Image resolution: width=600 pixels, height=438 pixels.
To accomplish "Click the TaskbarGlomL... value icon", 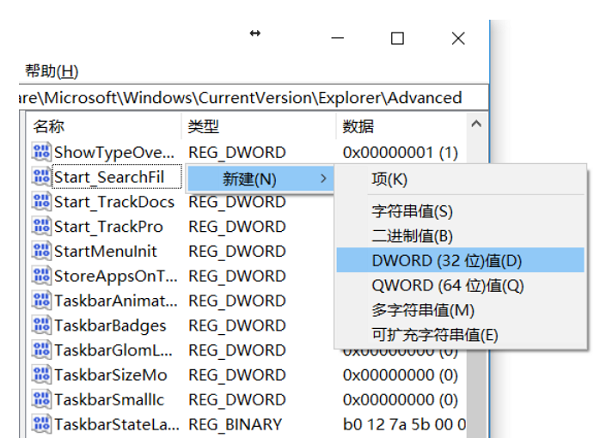I will tap(41, 350).
